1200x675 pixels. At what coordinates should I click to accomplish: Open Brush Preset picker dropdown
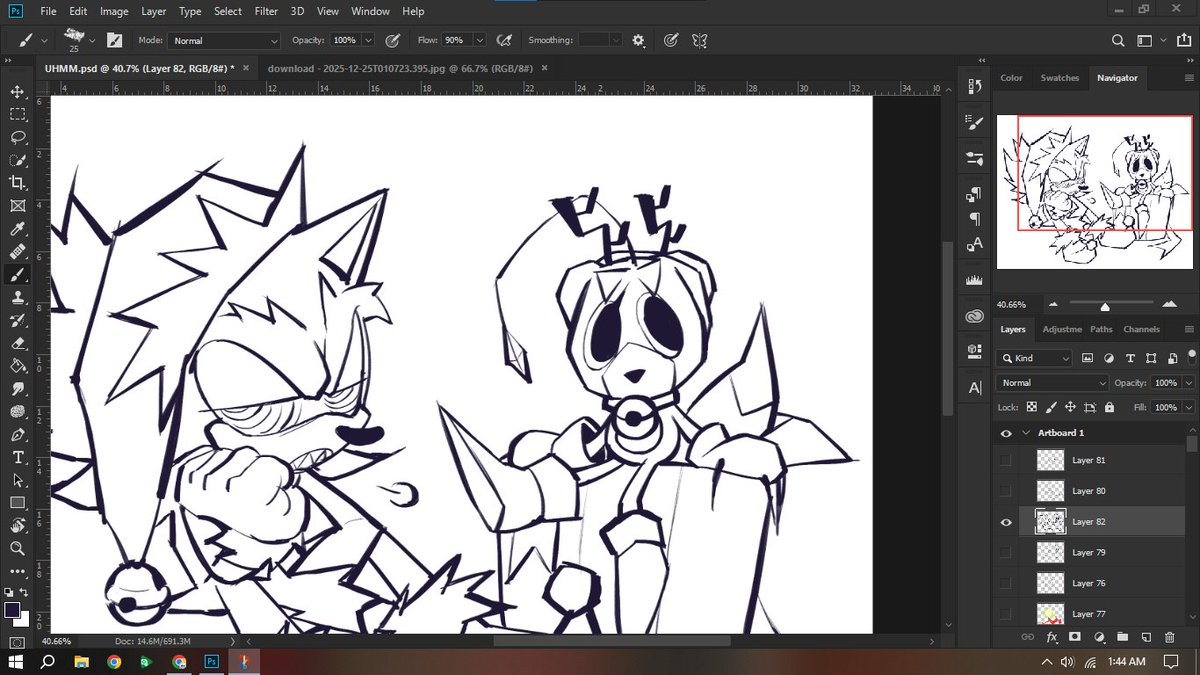click(x=92, y=40)
